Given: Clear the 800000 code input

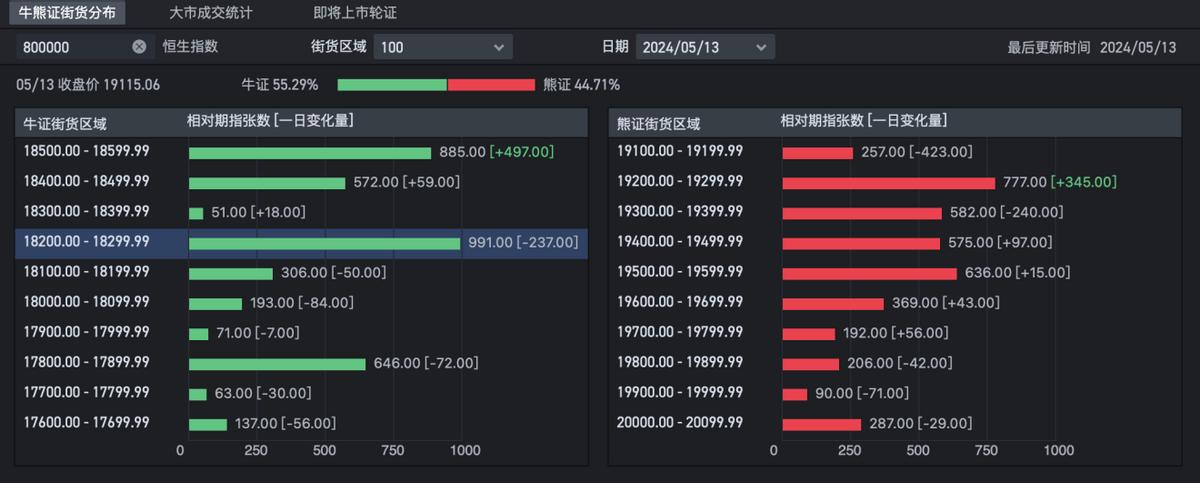Looking at the screenshot, I should click(x=139, y=47).
